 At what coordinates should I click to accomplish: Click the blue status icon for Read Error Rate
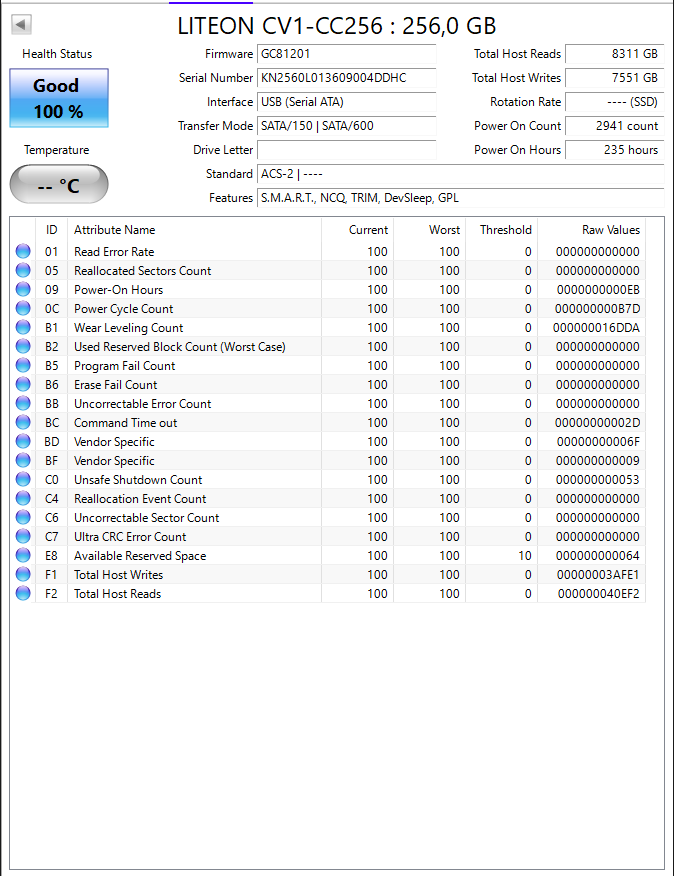click(23, 251)
